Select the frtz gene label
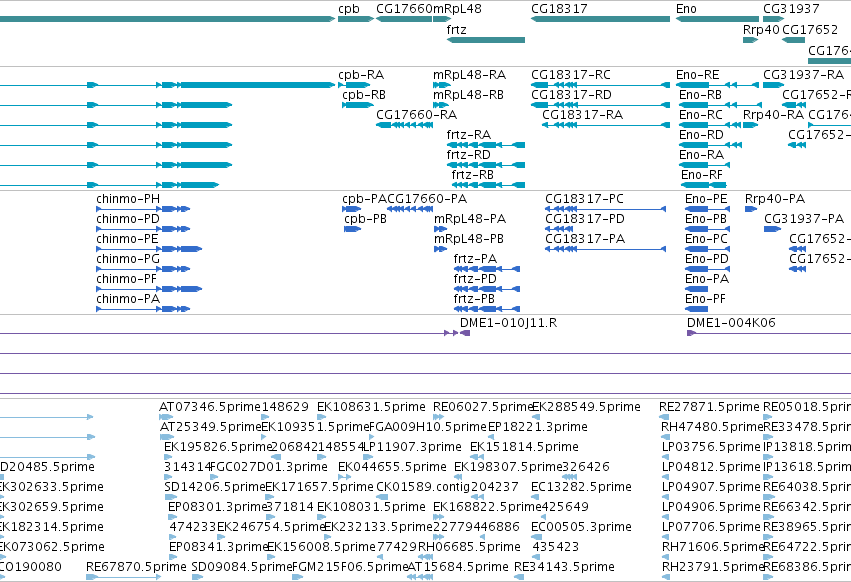851x582 pixels. [x=456, y=29]
